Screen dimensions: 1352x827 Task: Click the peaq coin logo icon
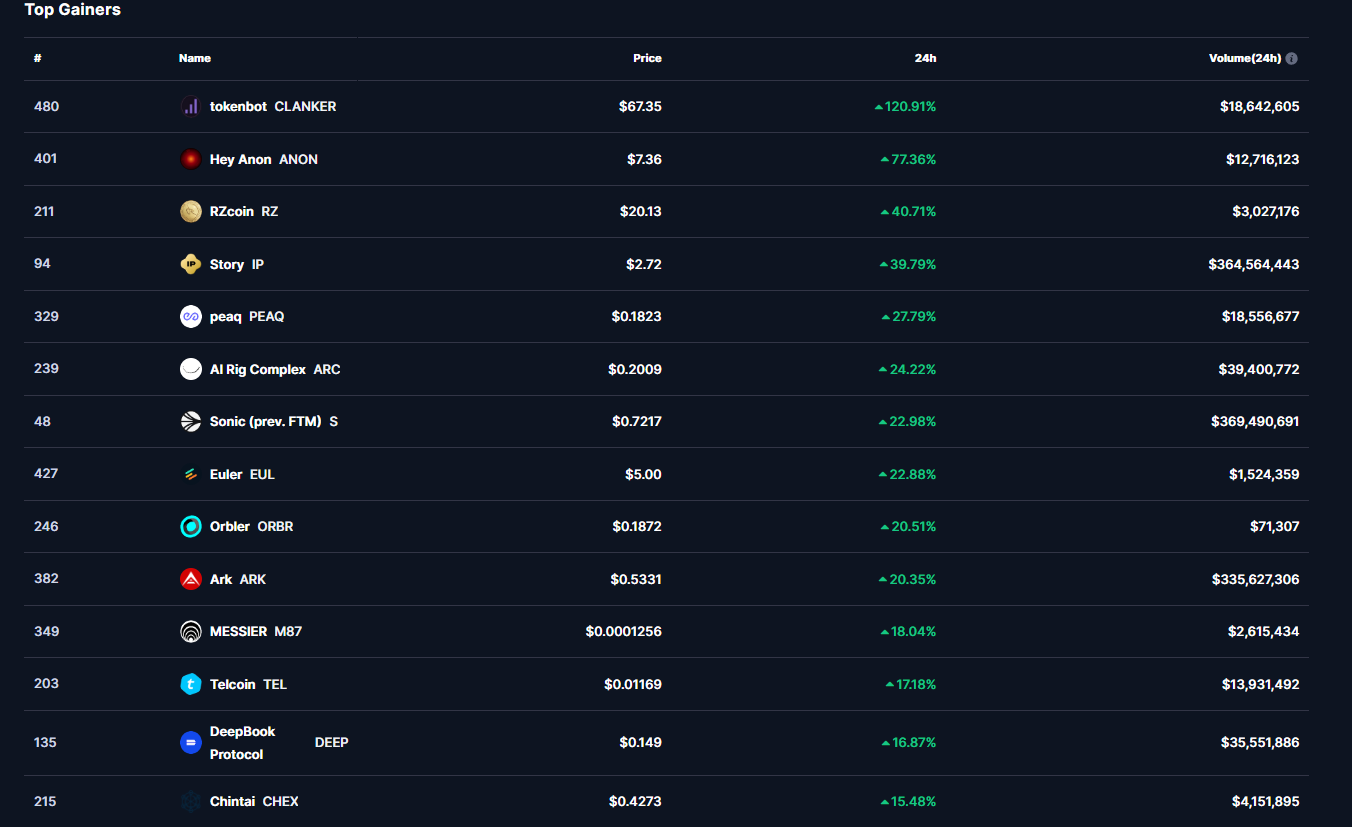(x=190, y=316)
